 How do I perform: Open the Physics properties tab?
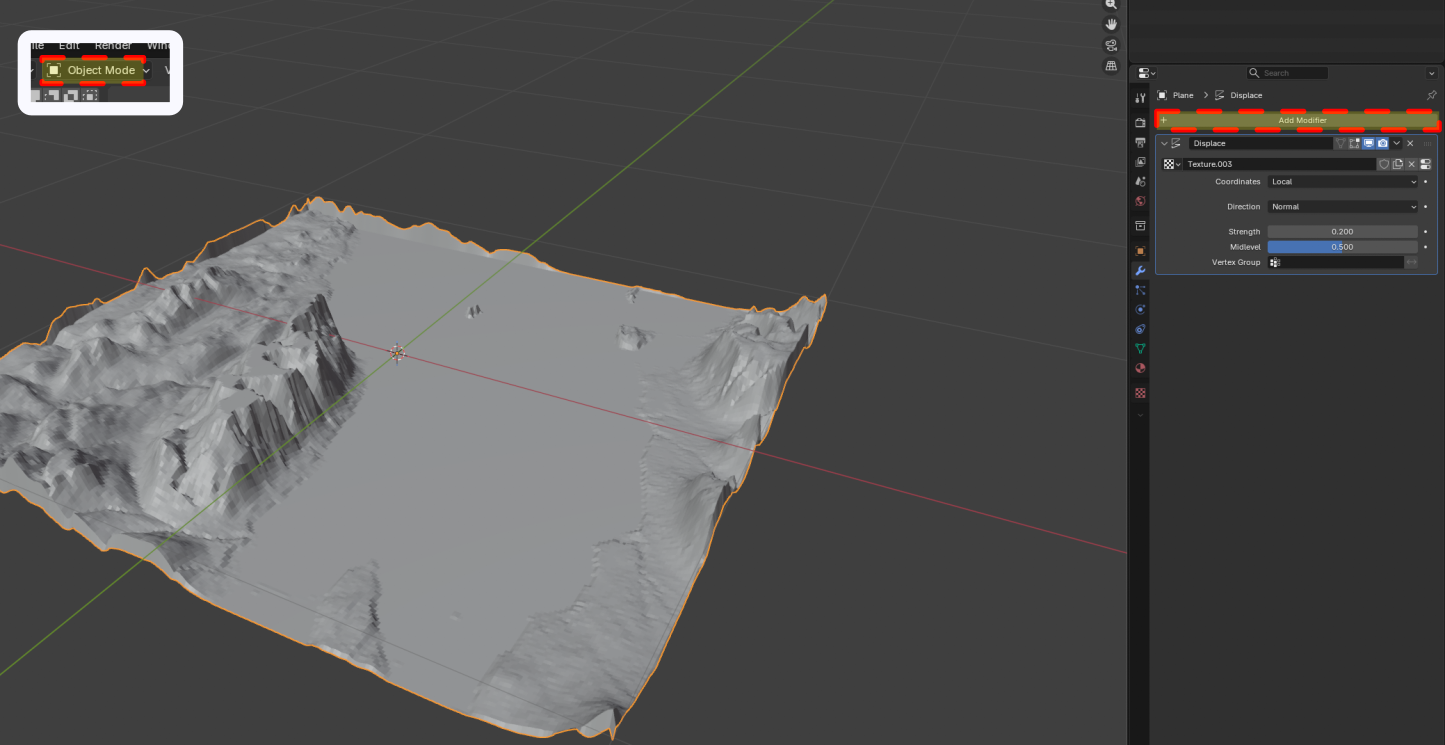tap(1140, 309)
